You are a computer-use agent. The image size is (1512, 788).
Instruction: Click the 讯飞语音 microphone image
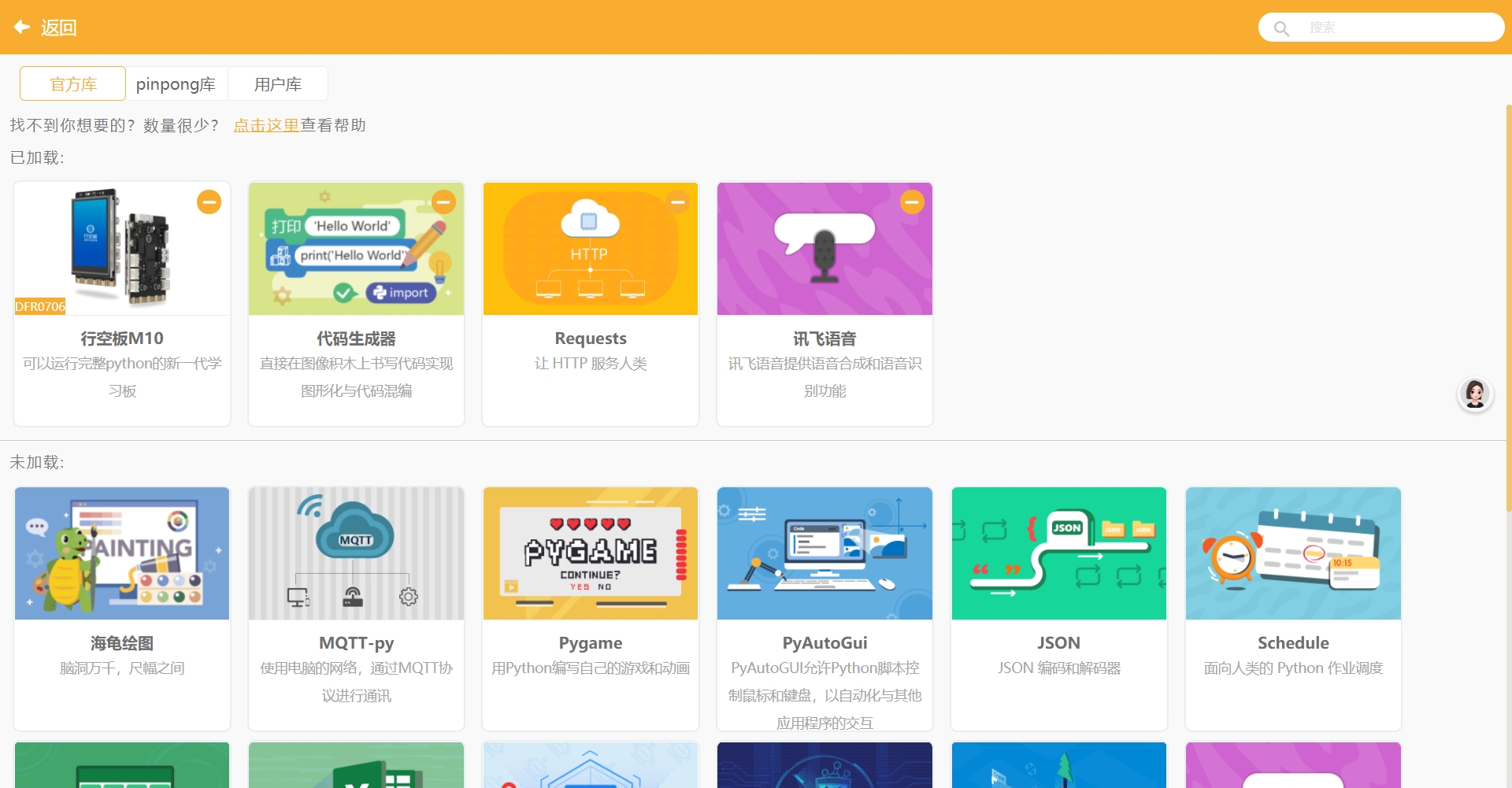(x=825, y=249)
